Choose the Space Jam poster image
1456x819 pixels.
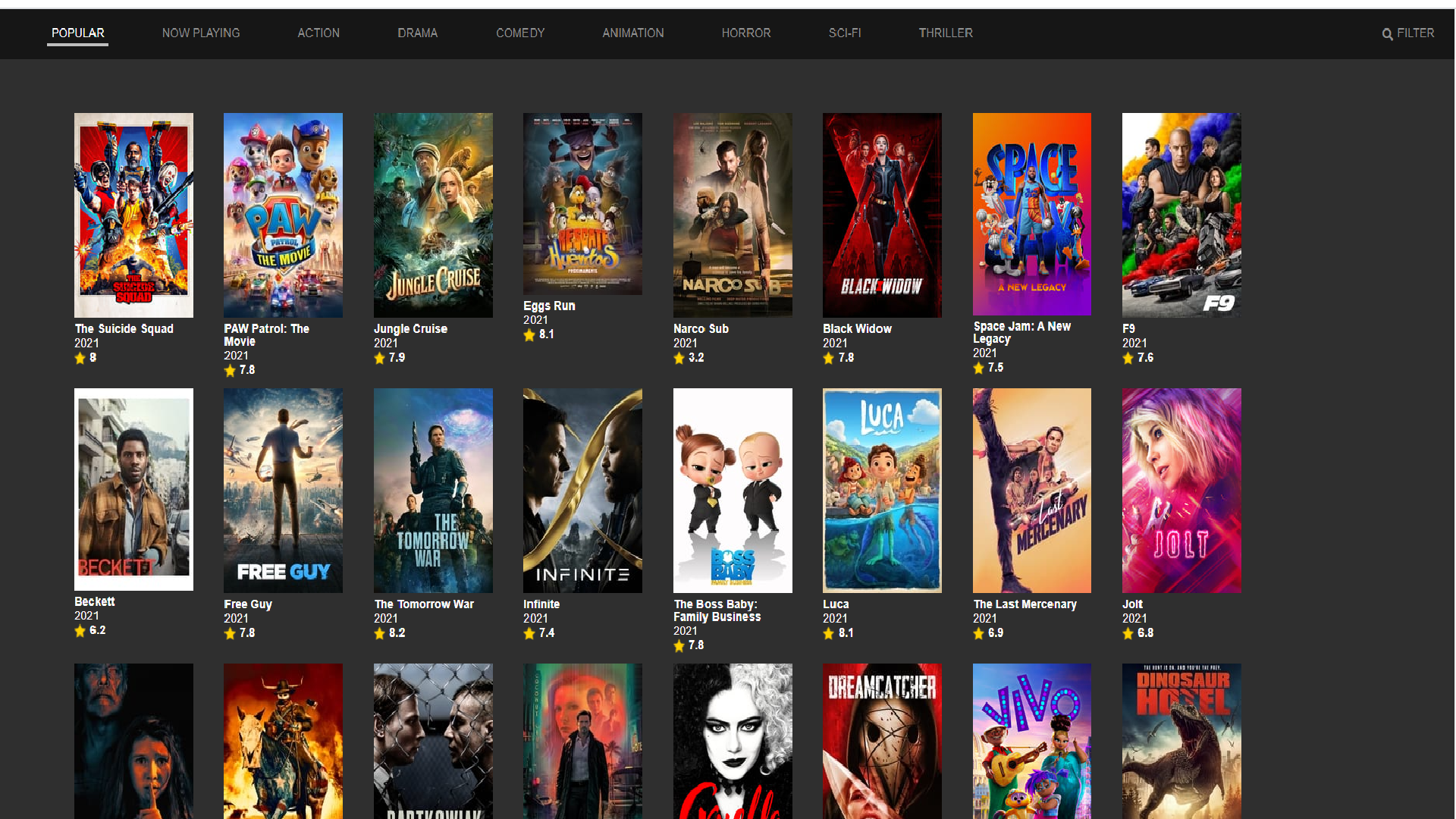point(1032,214)
